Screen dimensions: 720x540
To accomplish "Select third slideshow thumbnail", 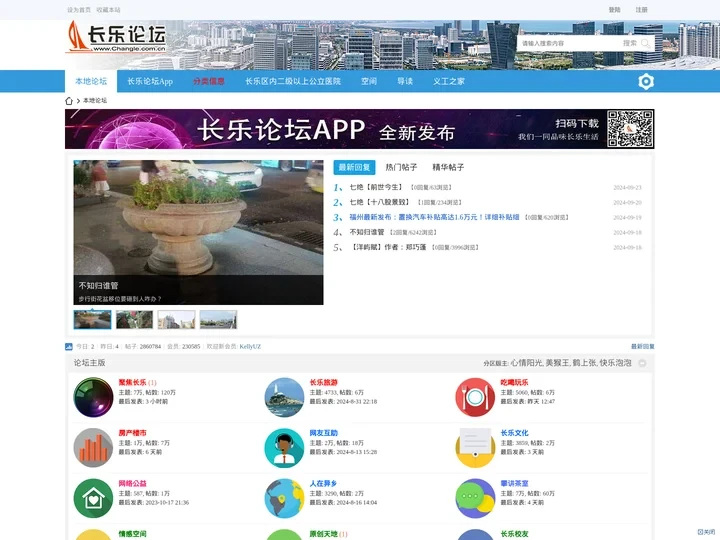I will click(x=176, y=320).
